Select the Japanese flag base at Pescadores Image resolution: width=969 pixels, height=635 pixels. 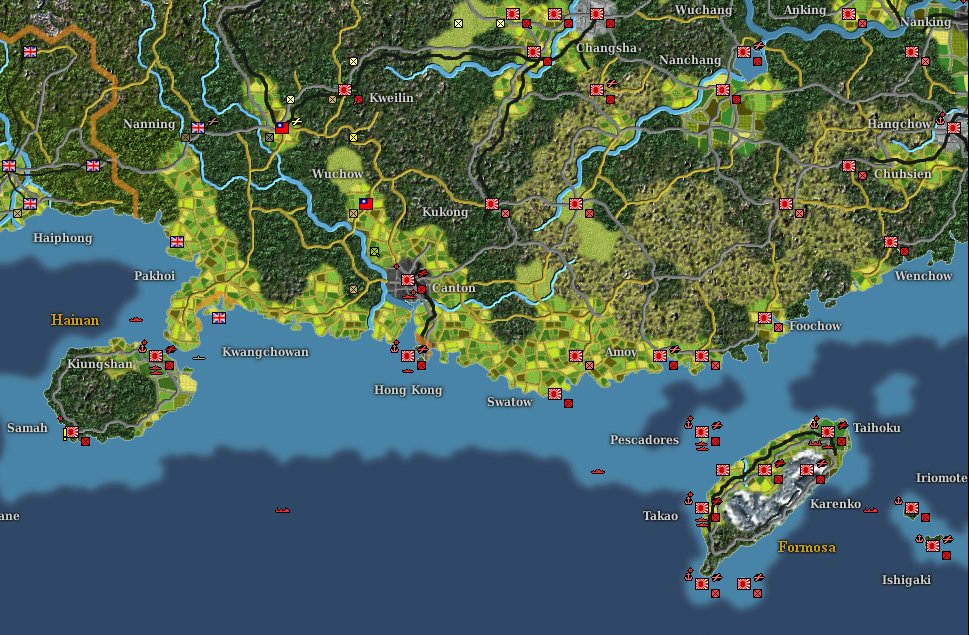click(x=702, y=432)
